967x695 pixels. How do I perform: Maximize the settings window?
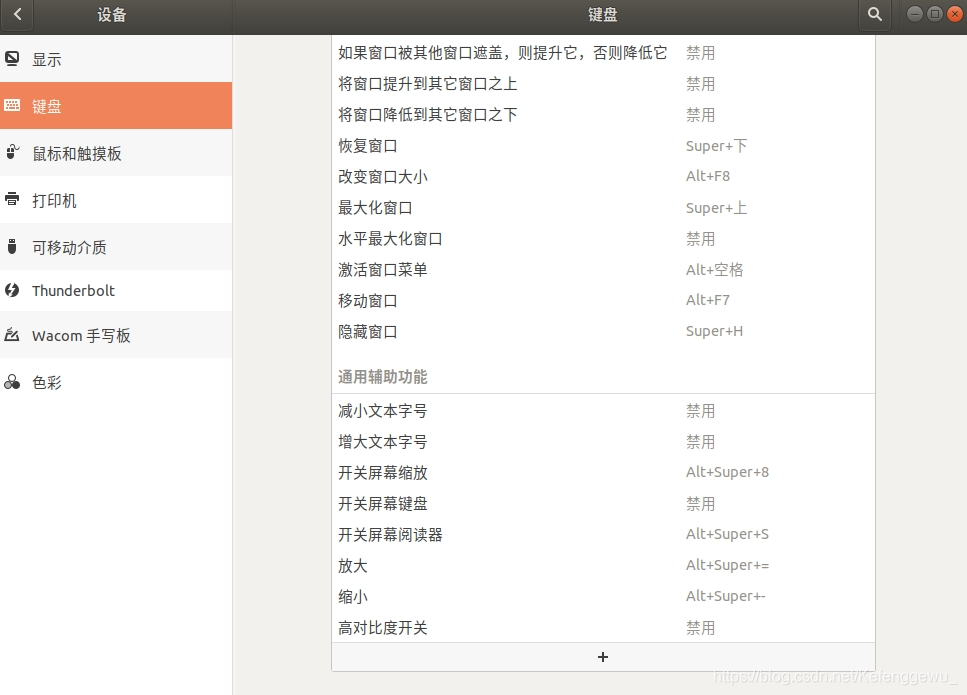coord(935,14)
